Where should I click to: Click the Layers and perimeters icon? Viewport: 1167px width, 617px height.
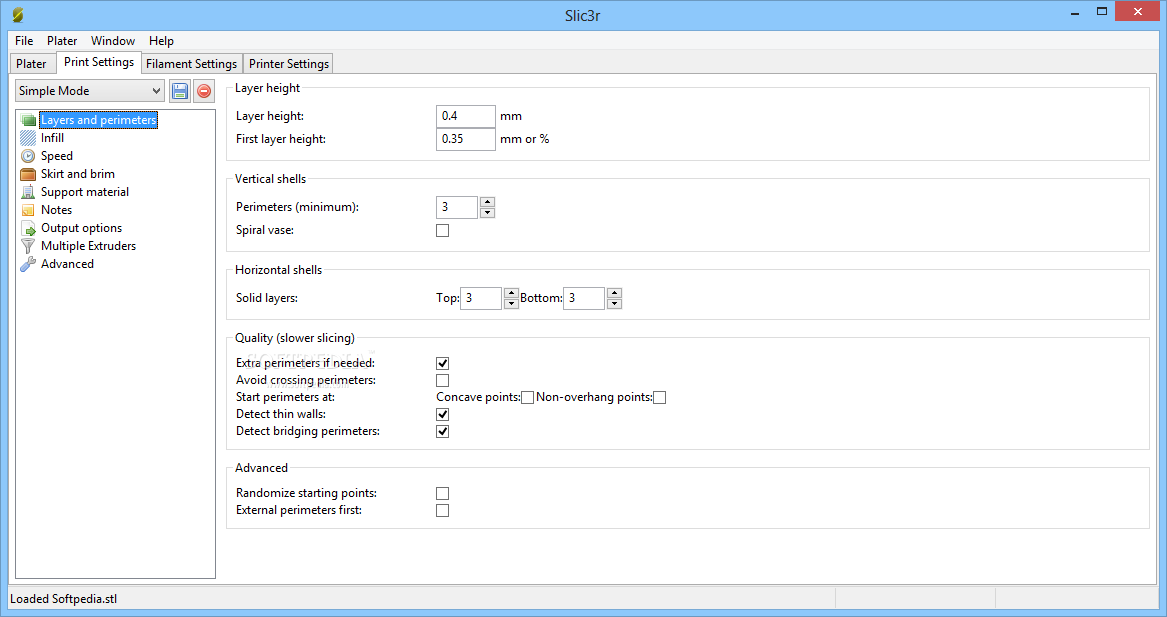(x=28, y=120)
